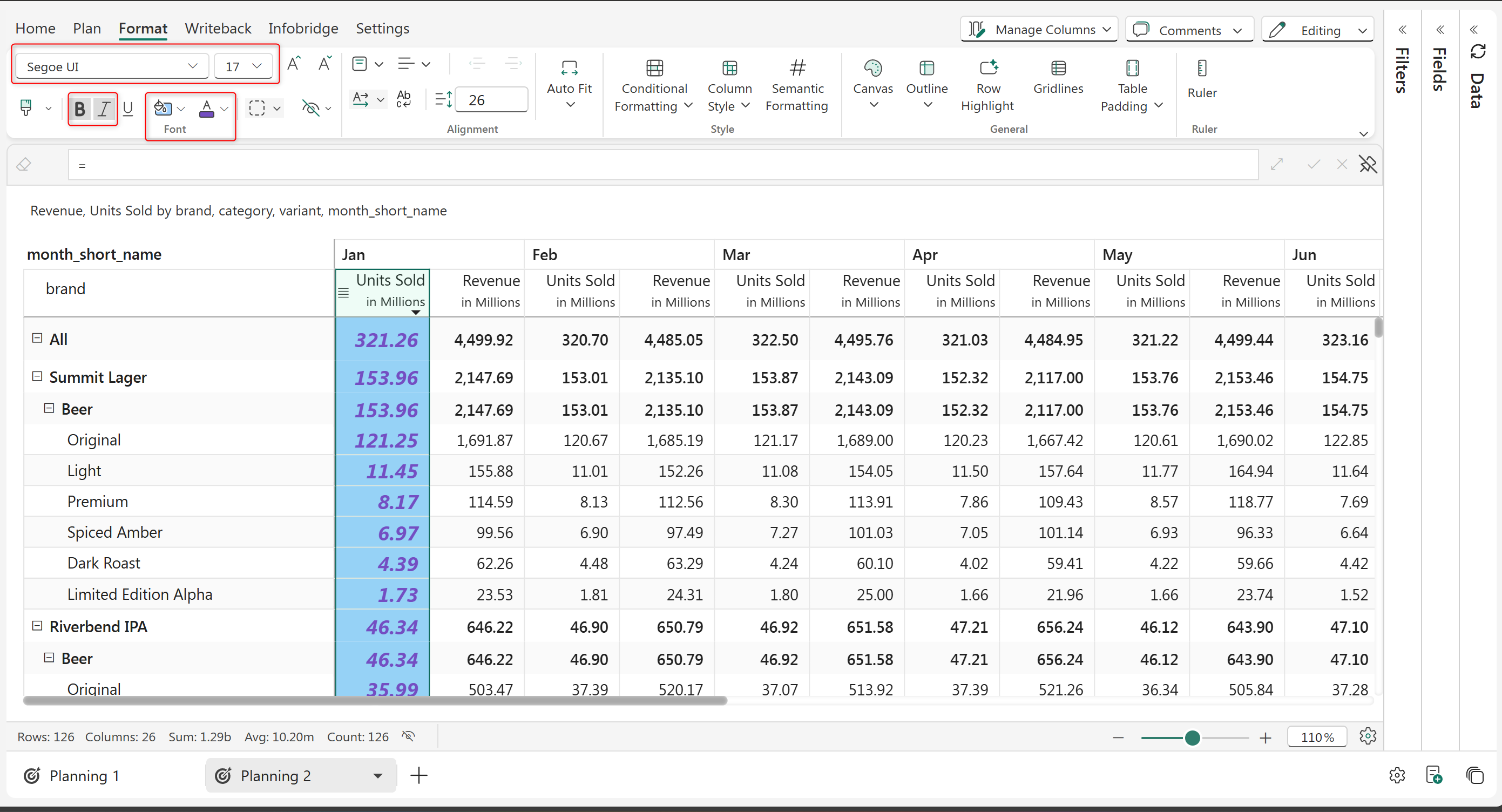1502x812 pixels.
Task: Collapse the Summit Lager row
Action: pos(37,376)
